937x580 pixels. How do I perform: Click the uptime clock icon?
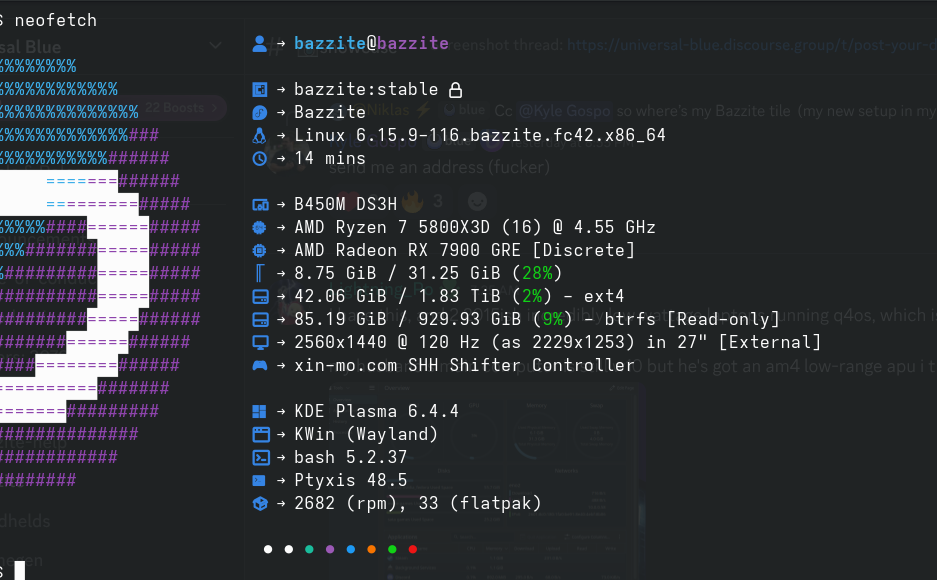click(259, 158)
